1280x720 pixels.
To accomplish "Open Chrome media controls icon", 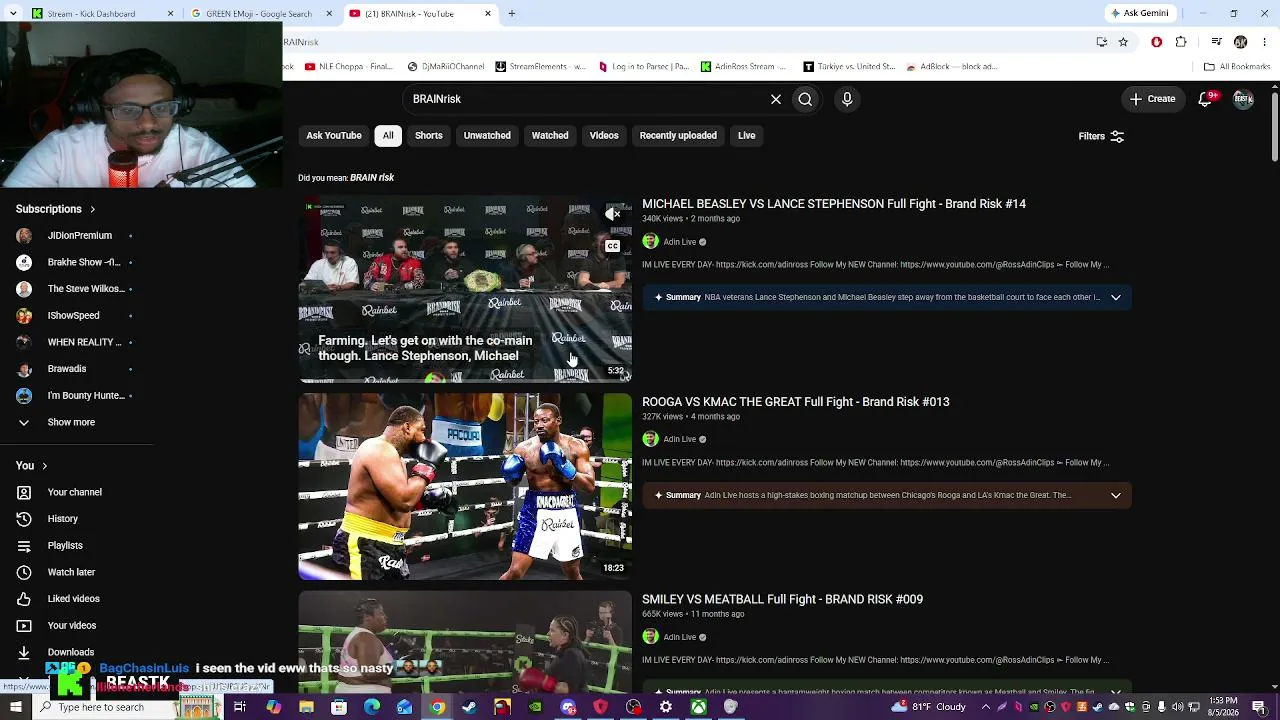I will [1216, 42].
